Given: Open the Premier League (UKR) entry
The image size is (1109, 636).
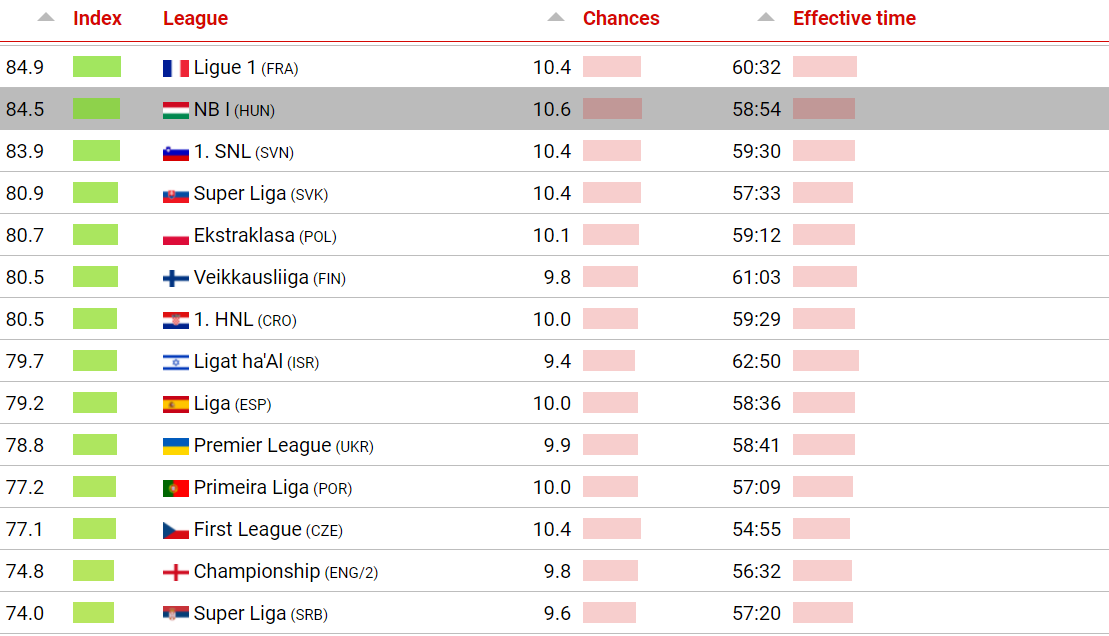Looking at the screenshot, I should click(x=554, y=445).
